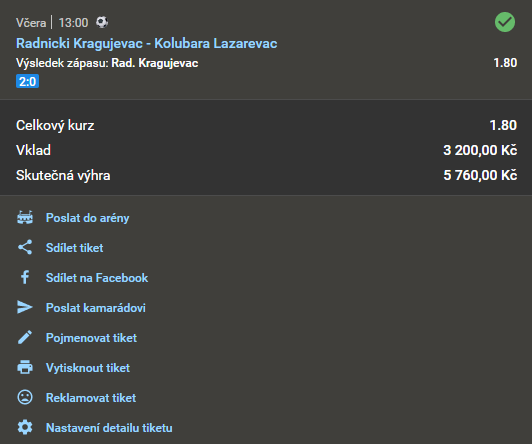This screenshot has height=444, width=532.
Task: Select Sdílet tiket option
Action: pyautogui.click(x=74, y=248)
